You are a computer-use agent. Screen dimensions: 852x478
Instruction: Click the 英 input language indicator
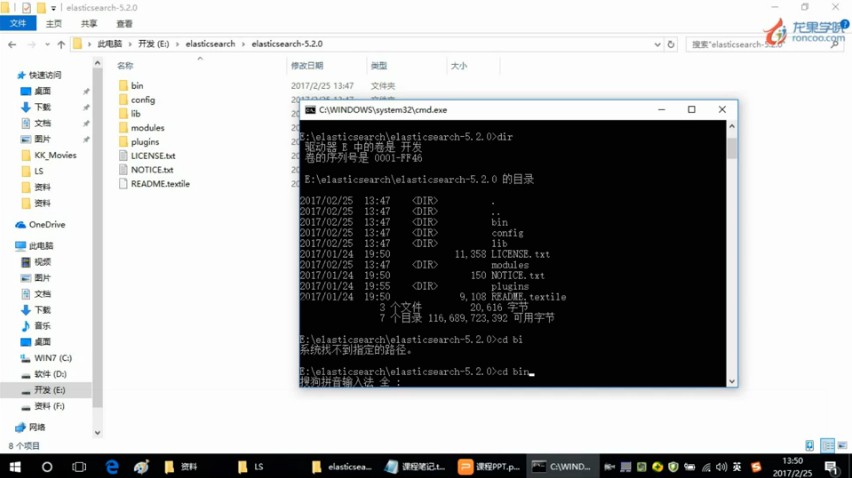[x=737, y=467]
